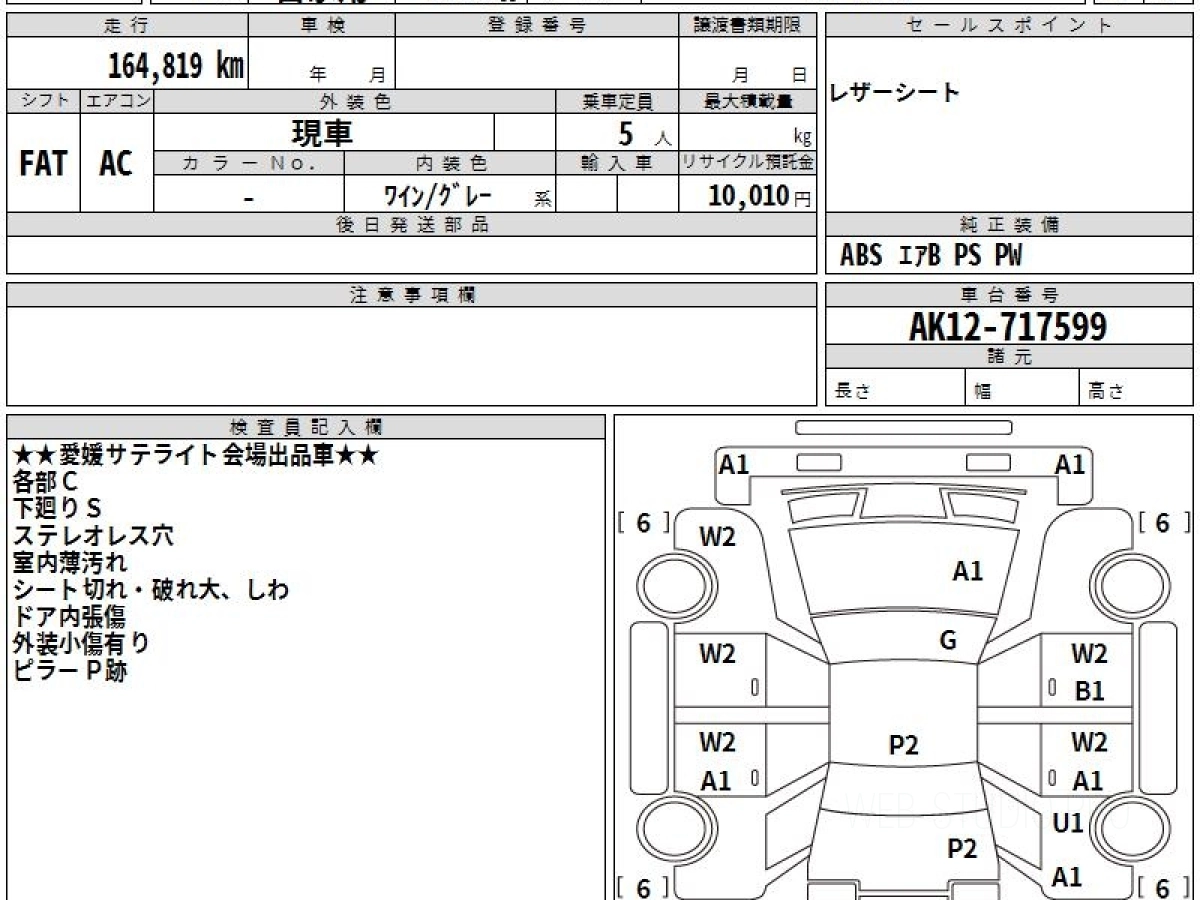1200x900 pixels.
Task: Click the 現車 exterior color value
Action: 322,132
